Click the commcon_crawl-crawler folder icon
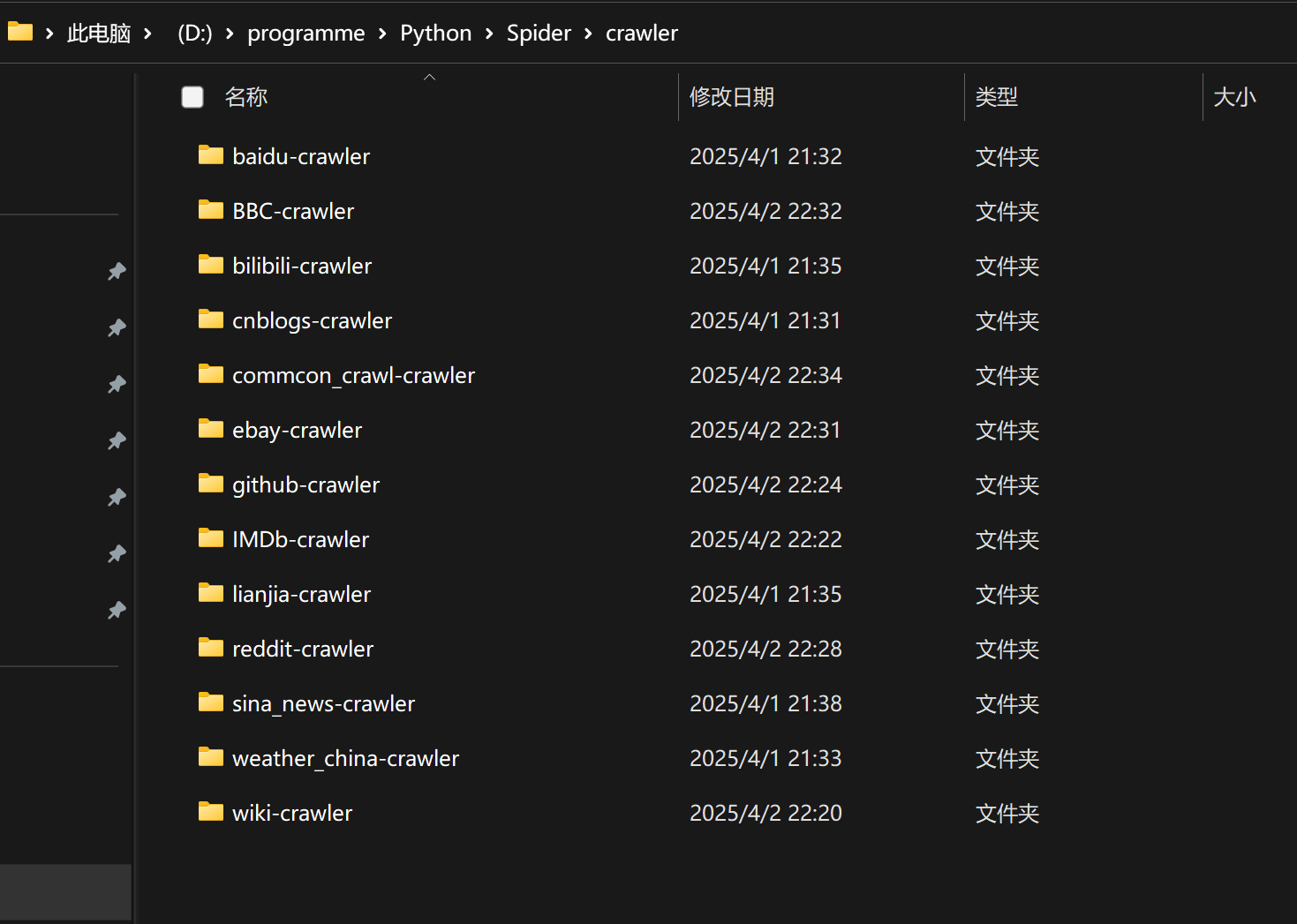Image resolution: width=1297 pixels, height=924 pixels. [x=211, y=374]
